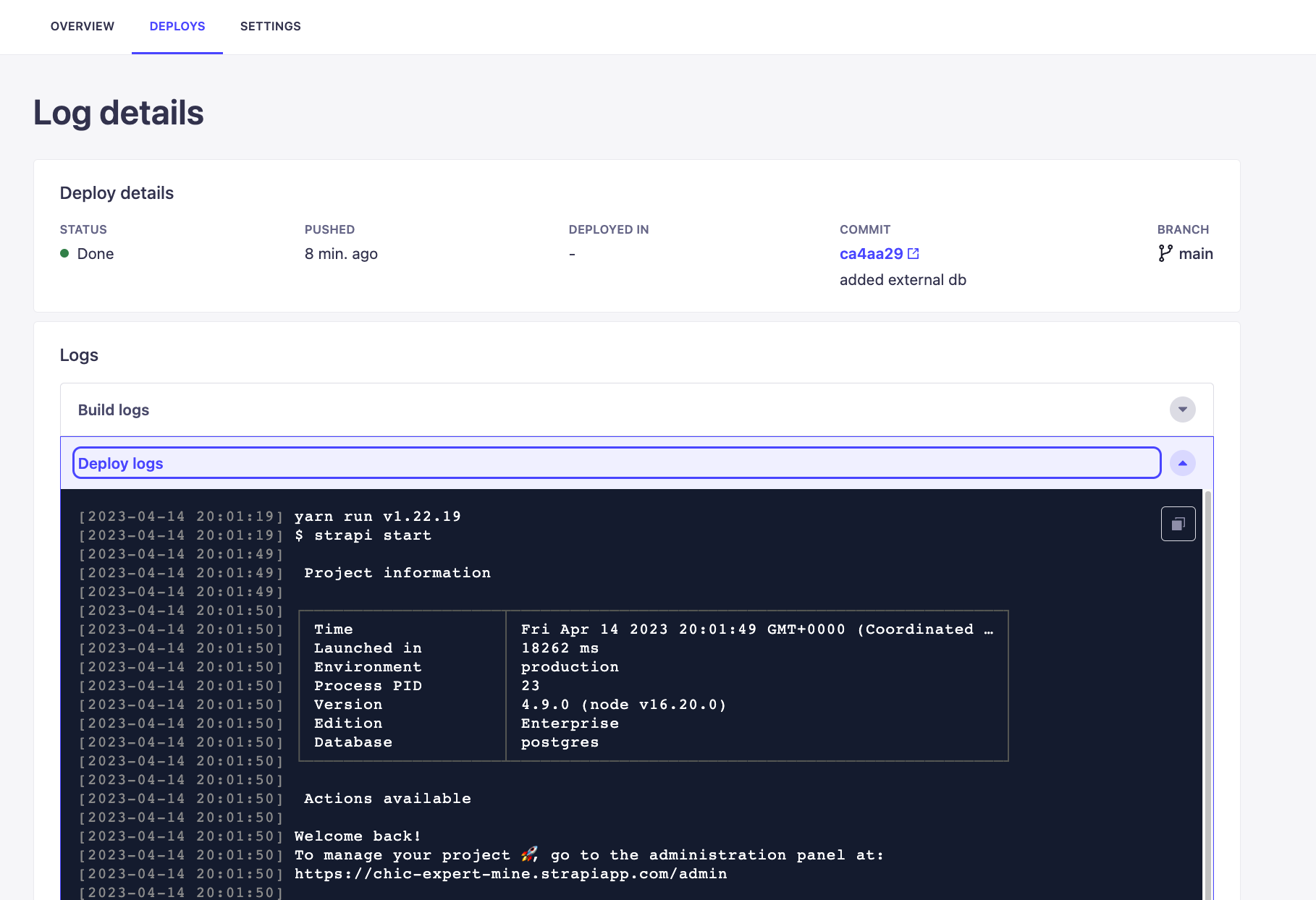
Task: Switch to the Overview tab
Action: click(x=82, y=26)
